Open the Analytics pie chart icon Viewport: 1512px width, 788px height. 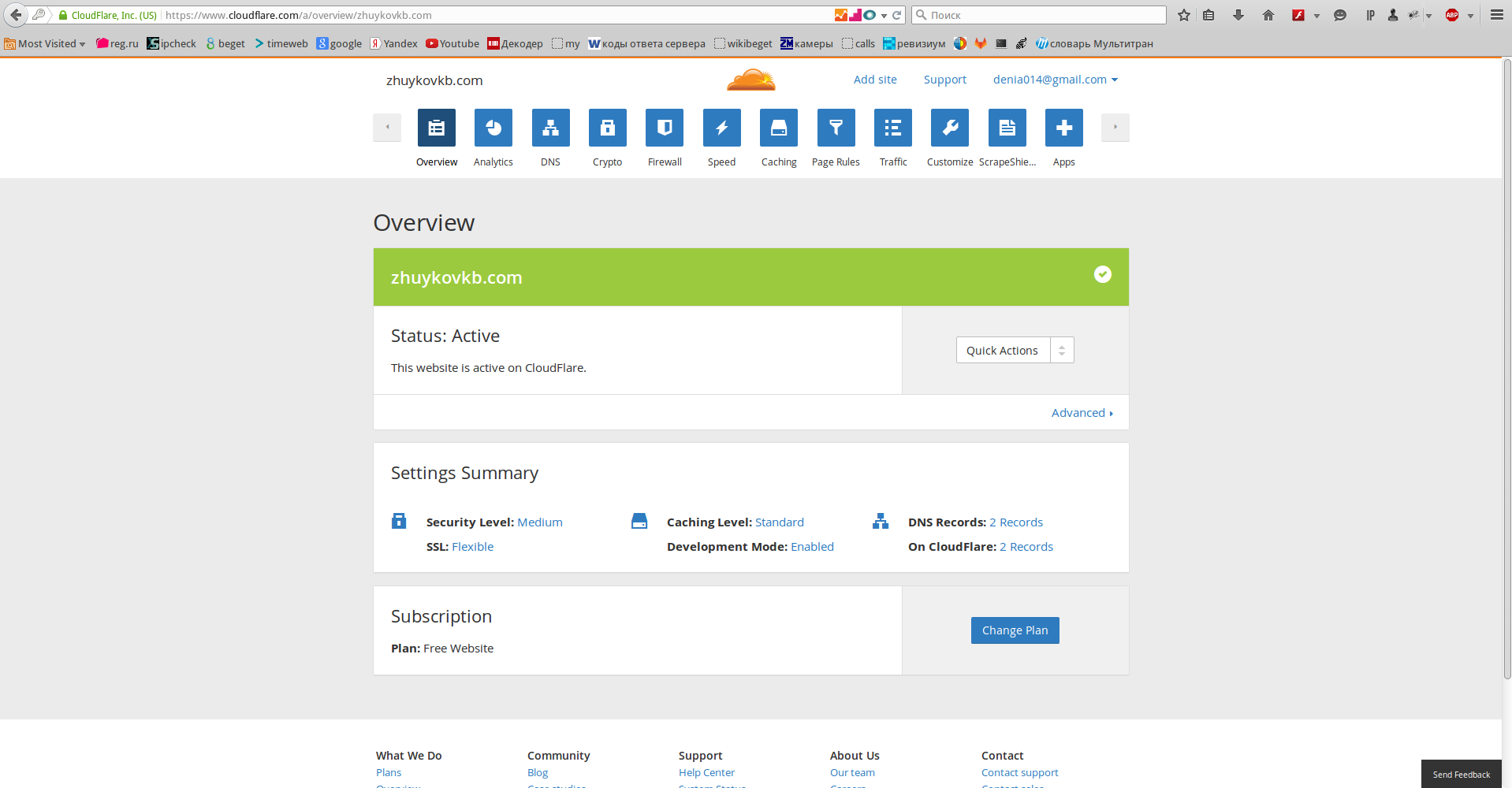point(493,128)
